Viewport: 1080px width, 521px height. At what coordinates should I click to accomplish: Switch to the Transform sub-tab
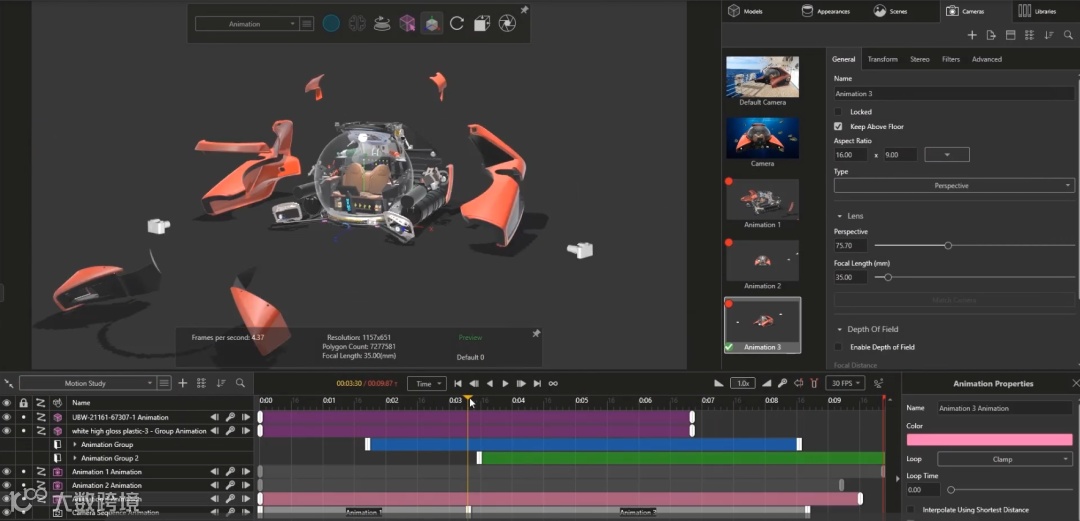882,59
